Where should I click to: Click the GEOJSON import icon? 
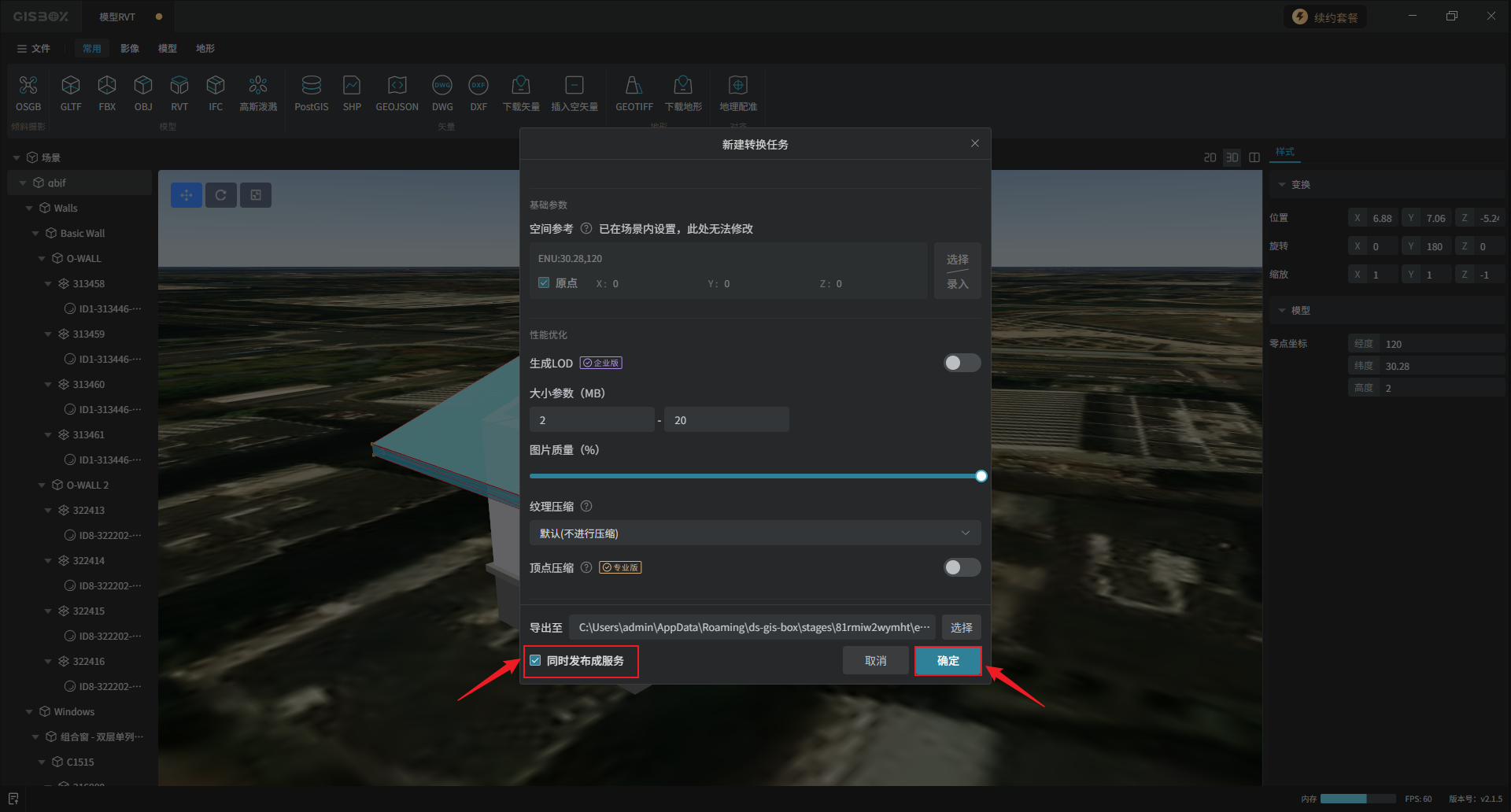(397, 86)
